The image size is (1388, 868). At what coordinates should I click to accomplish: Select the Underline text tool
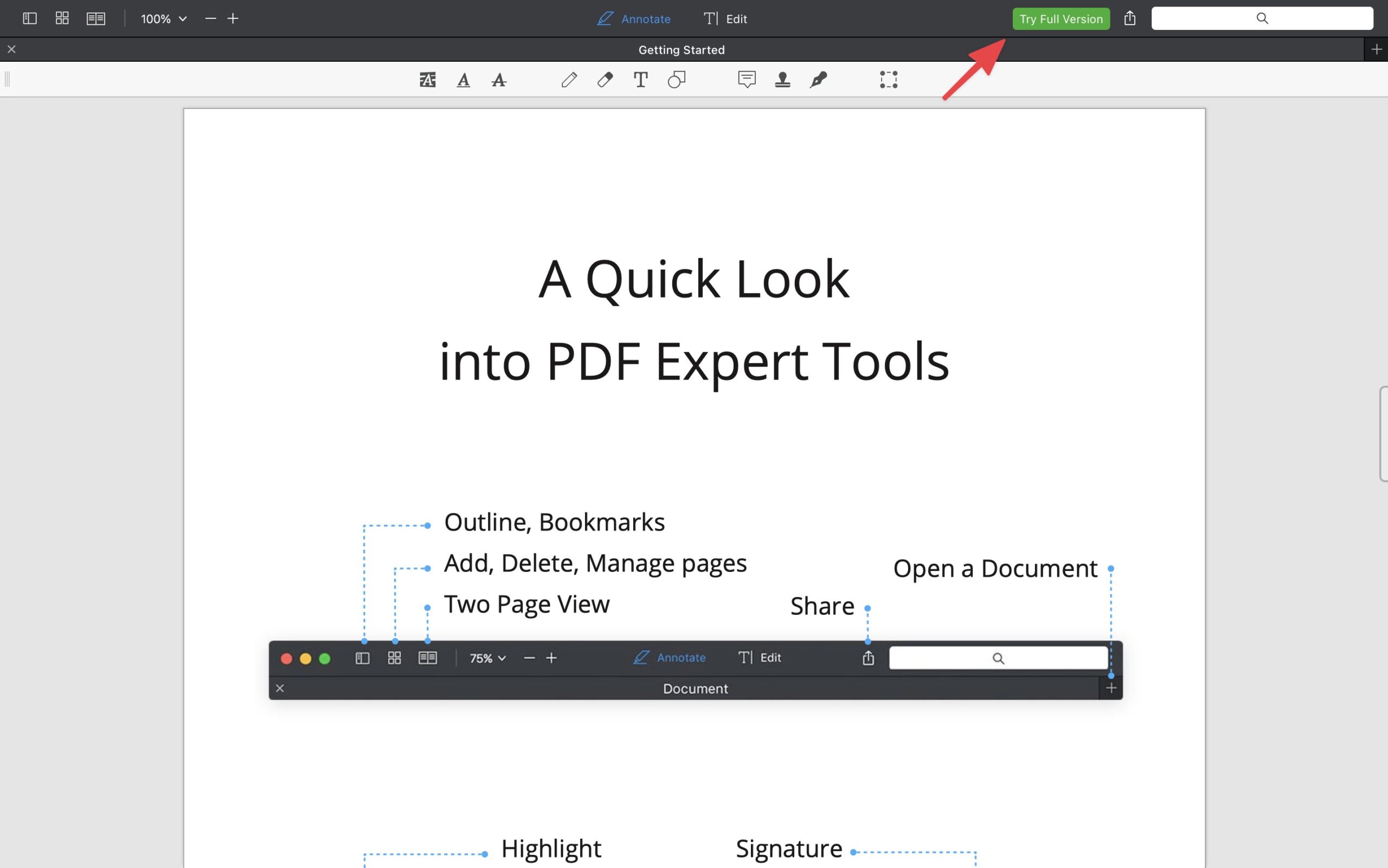click(x=463, y=79)
